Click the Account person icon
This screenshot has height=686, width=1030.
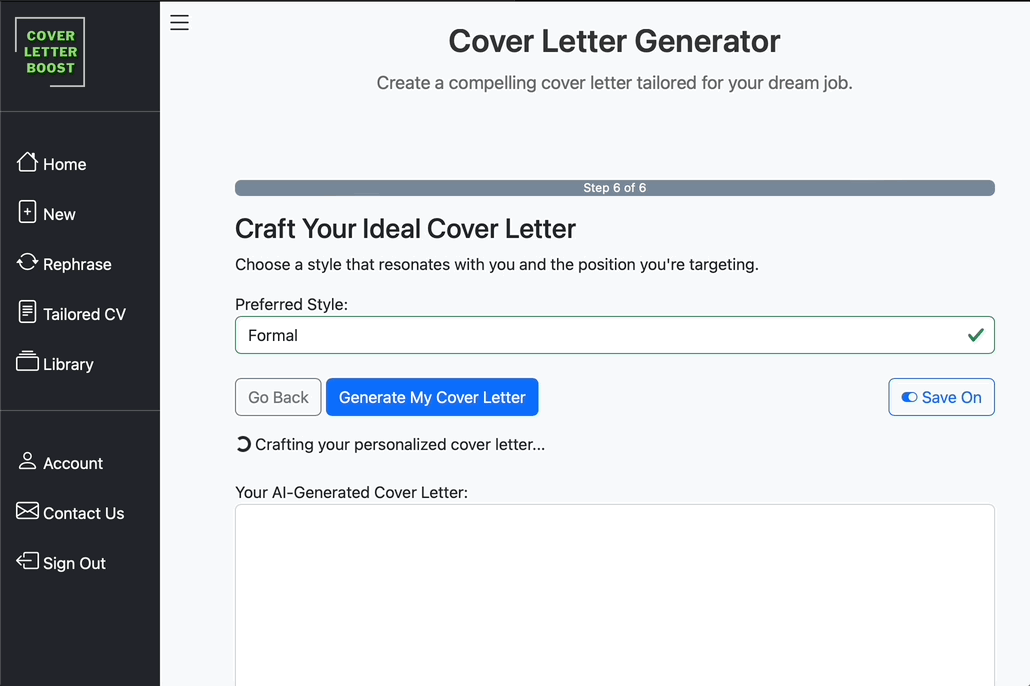point(27,461)
